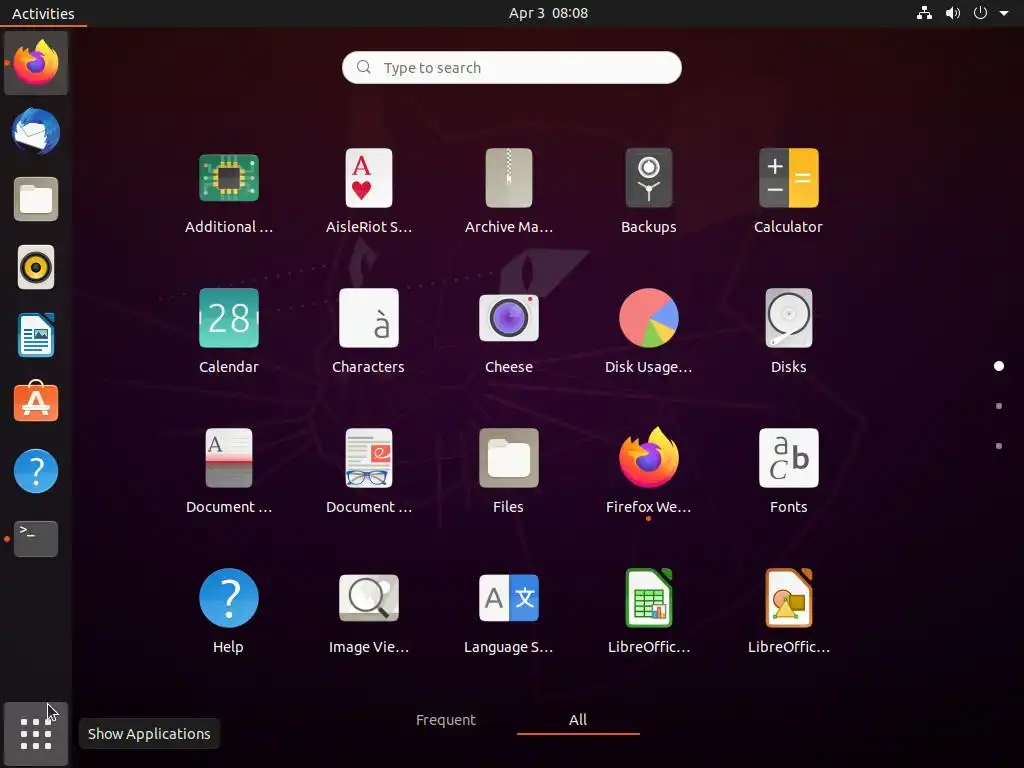Click Firefox icon in the dock
The height and width of the screenshot is (768, 1024).
36,63
